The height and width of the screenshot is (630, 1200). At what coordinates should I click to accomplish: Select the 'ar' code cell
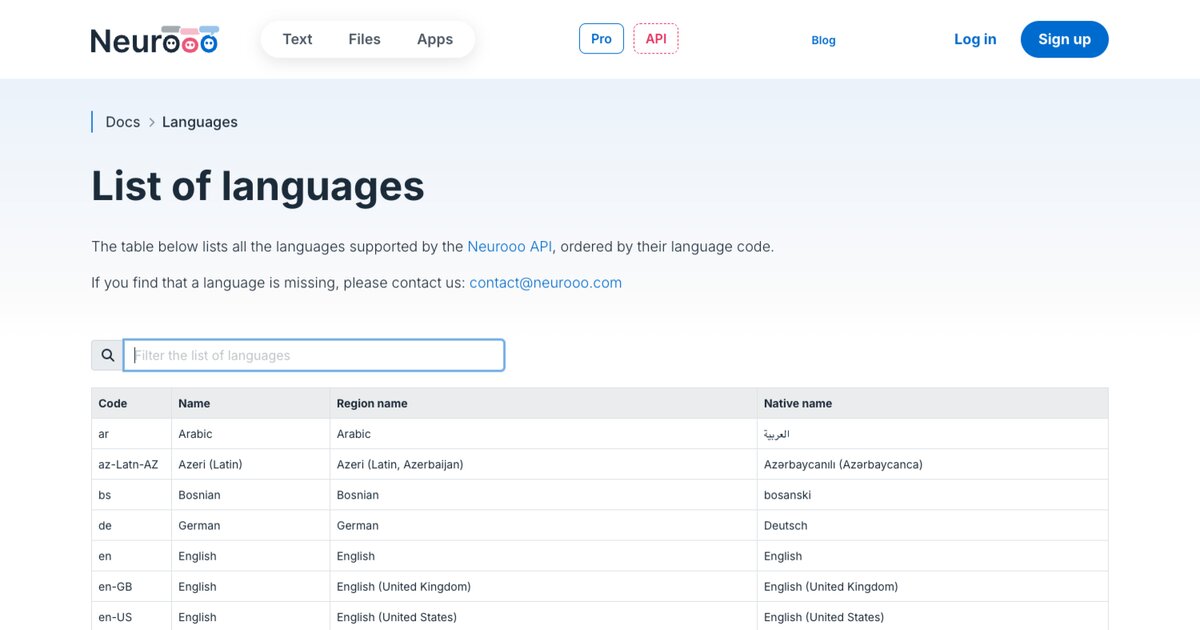131,434
